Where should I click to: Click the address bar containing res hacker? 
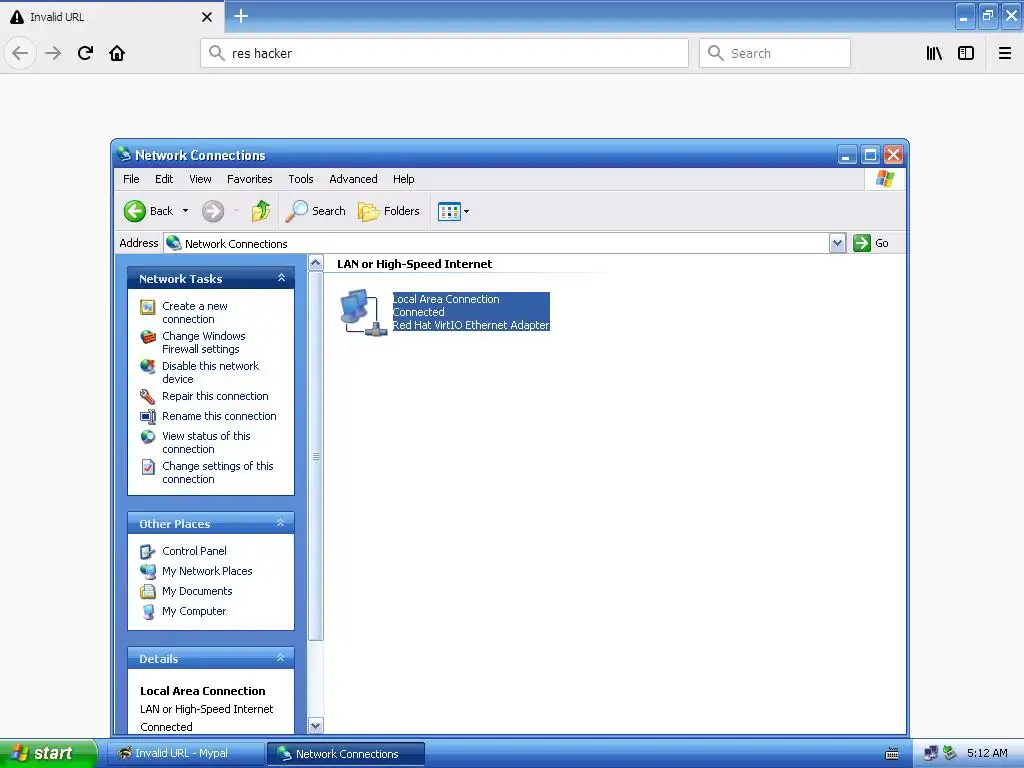coord(445,53)
